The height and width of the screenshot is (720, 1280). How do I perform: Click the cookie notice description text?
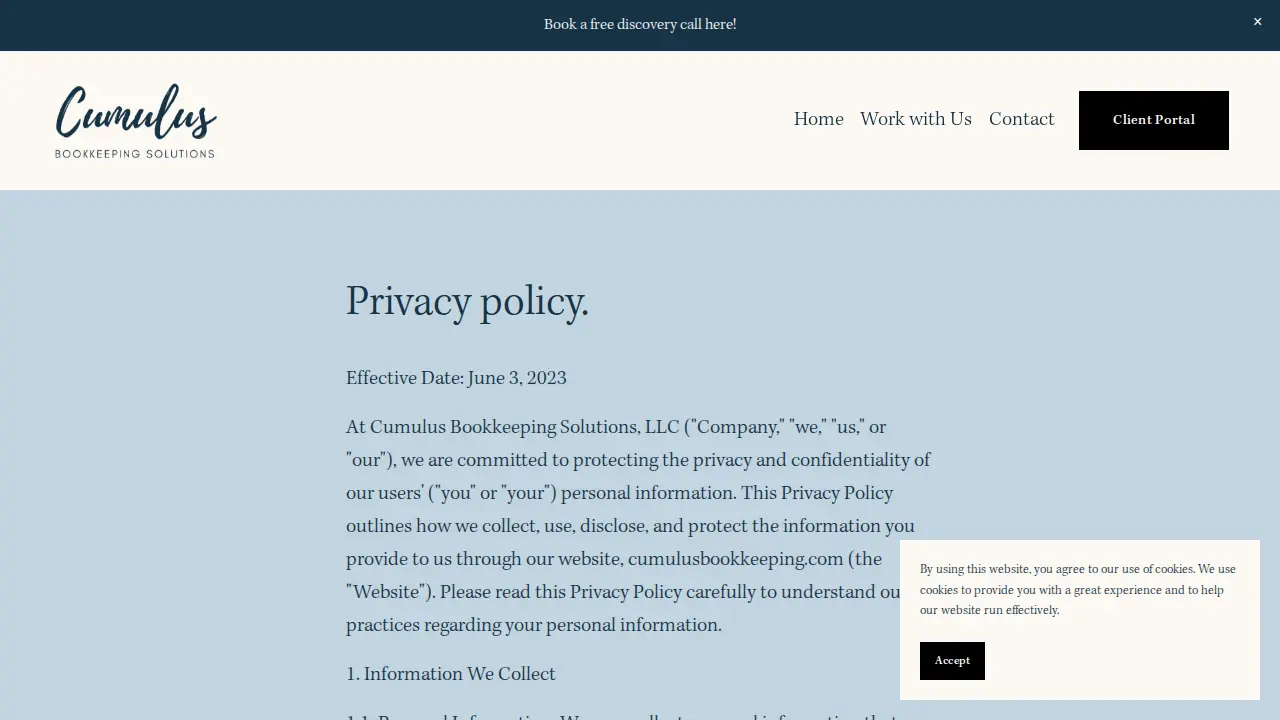(1078, 589)
